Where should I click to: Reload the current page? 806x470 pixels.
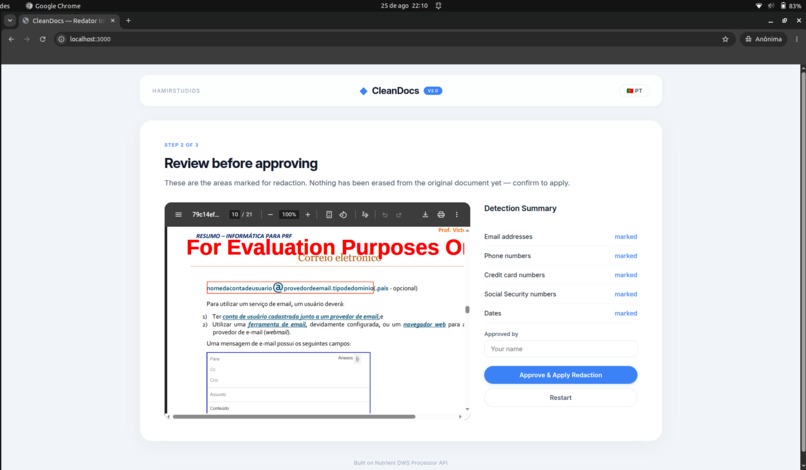coord(43,39)
